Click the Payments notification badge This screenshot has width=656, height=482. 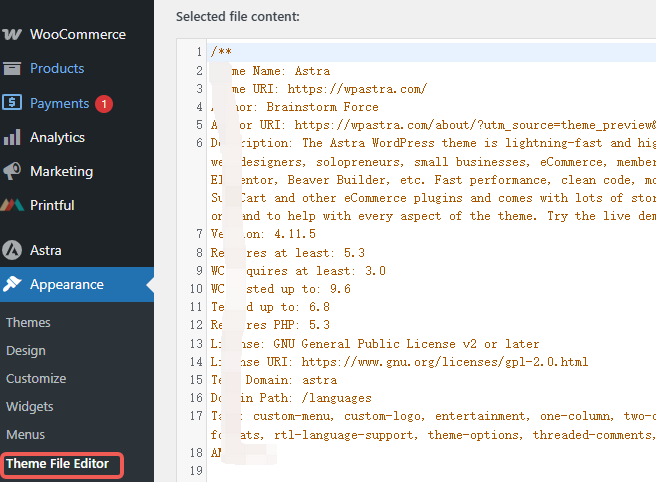point(104,103)
